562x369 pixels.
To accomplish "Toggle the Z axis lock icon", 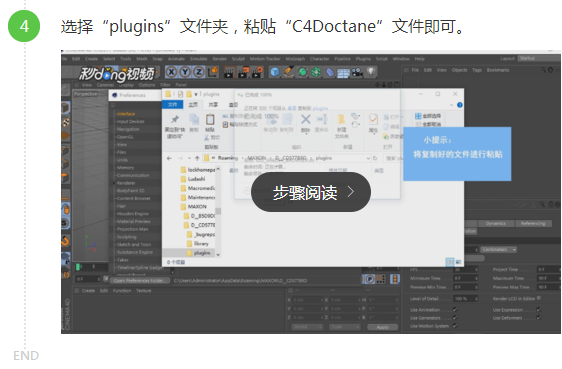I will [x=198, y=72].
